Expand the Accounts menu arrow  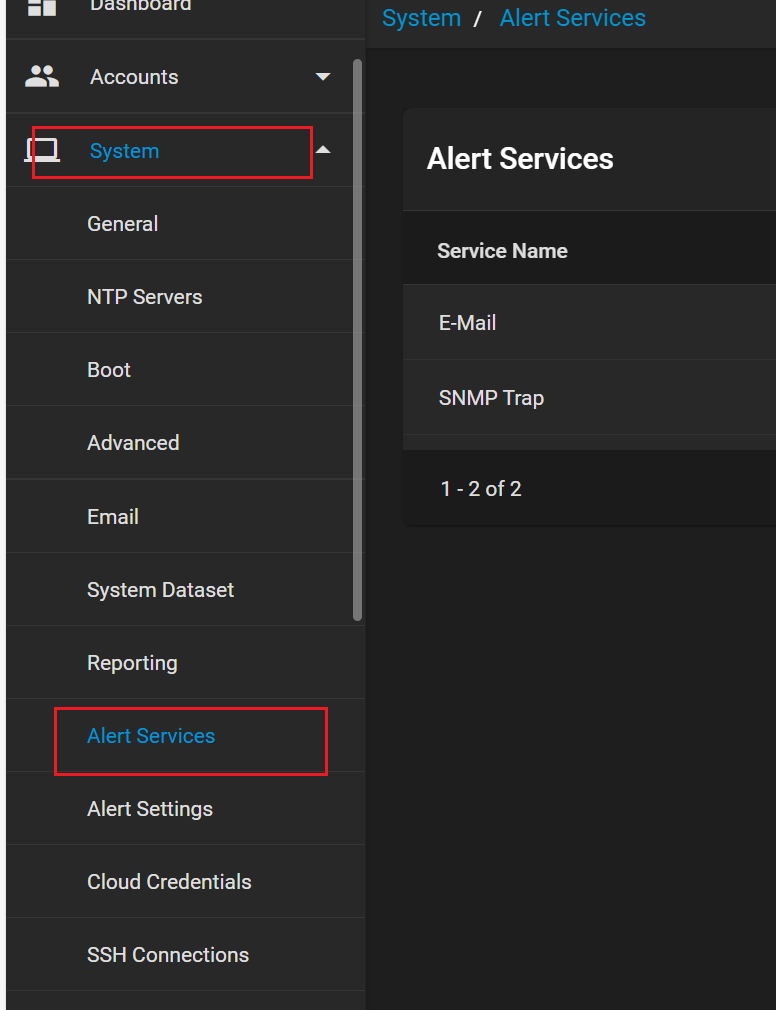322,77
